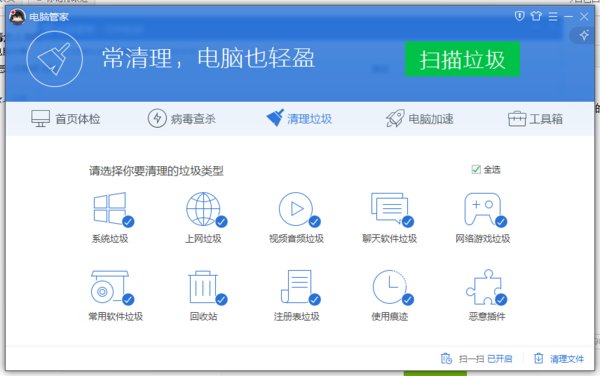Click the green 扫描垃圾 scan button

pos(462,59)
